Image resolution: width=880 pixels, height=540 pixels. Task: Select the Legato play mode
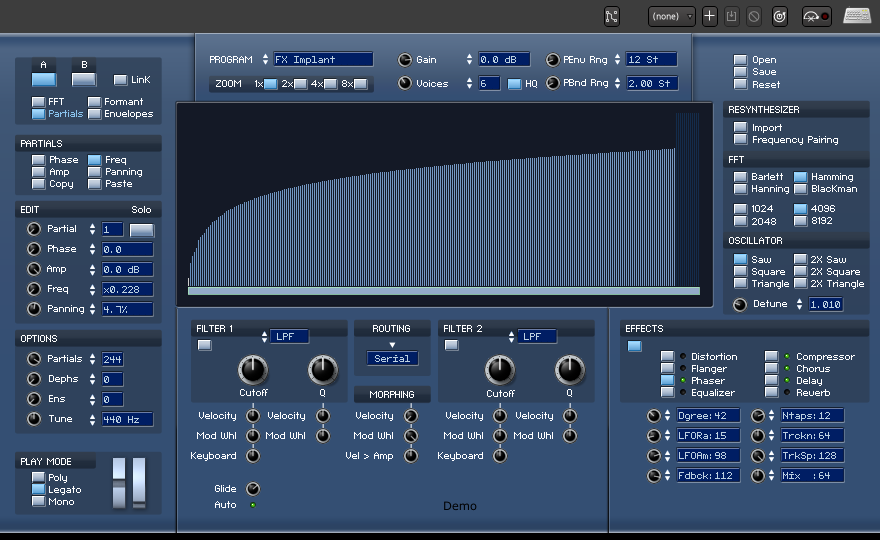39,490
